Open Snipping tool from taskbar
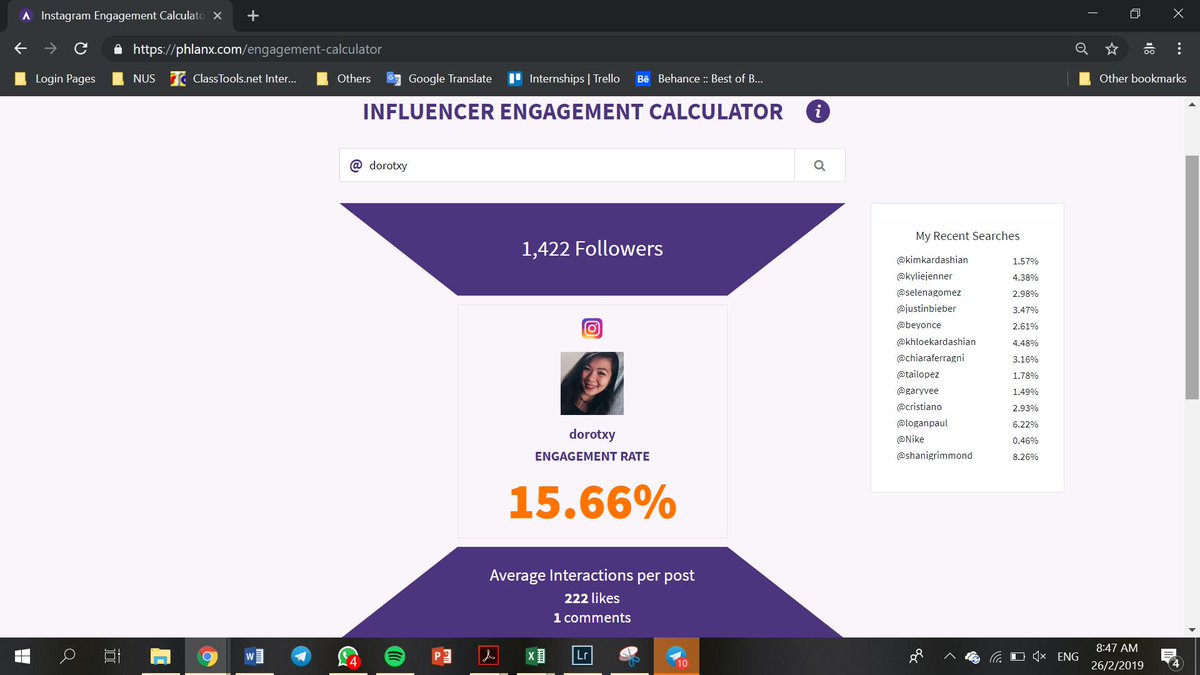The width and height of the screenshot is (1200, 675). [x=629, y=656]
